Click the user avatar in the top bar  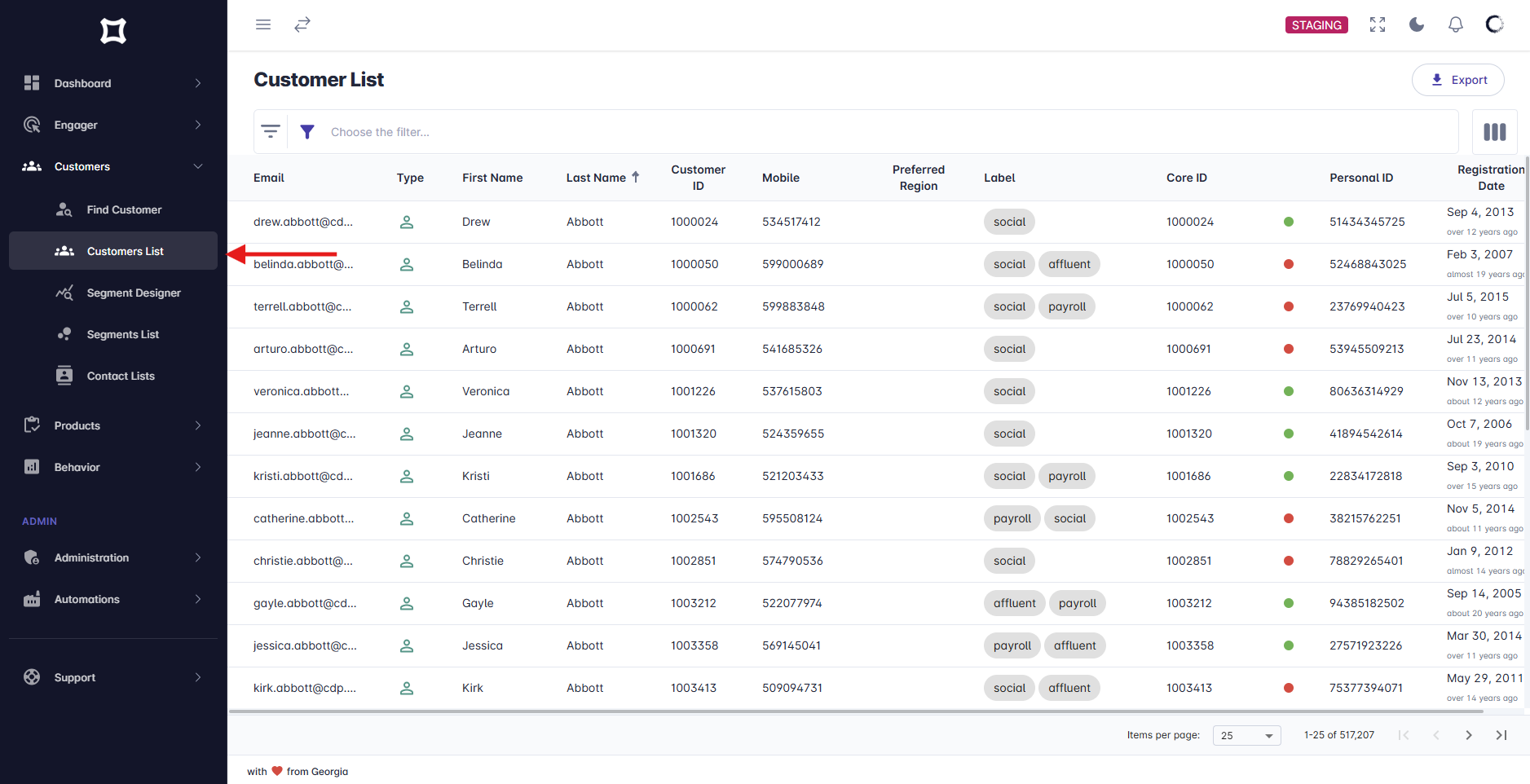[1494, 24]
